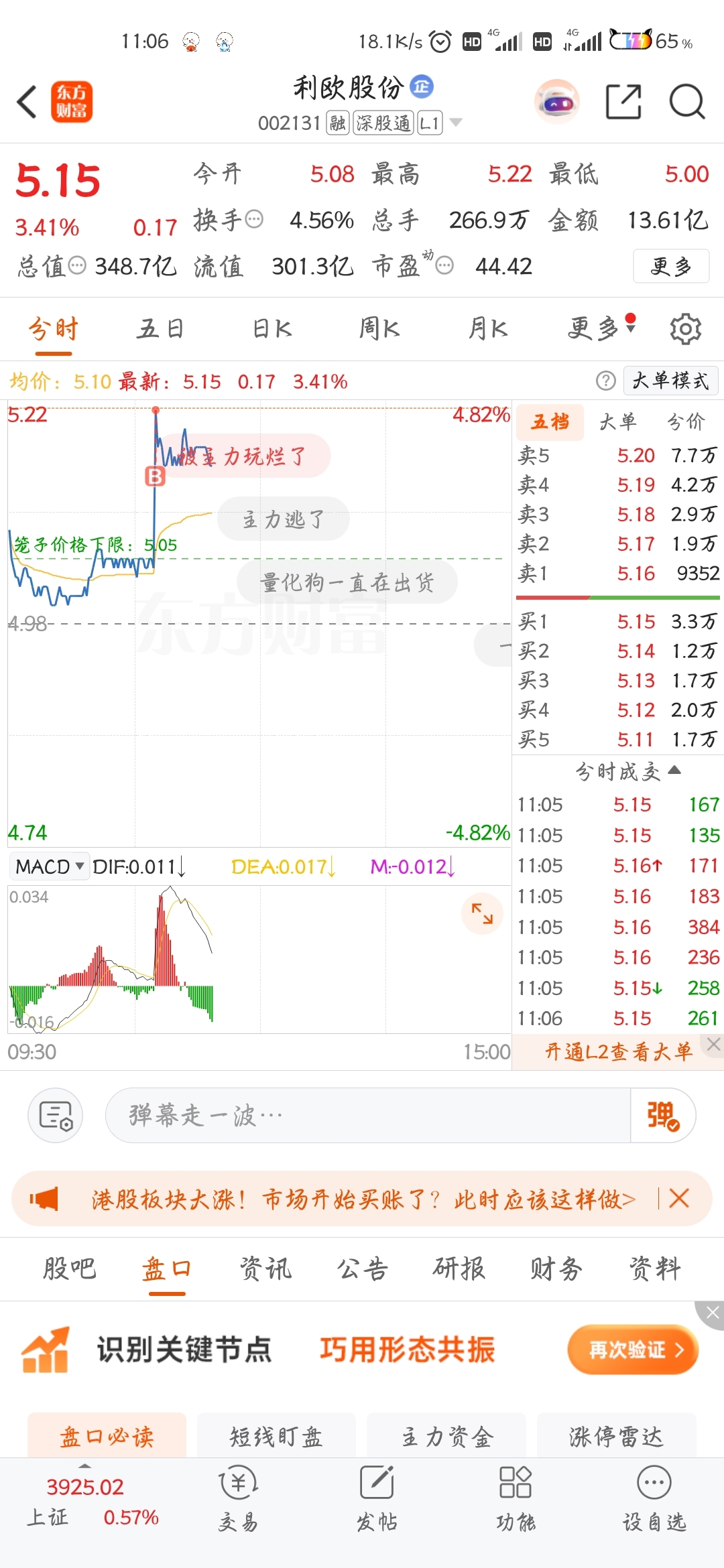Tap the share icon in header
This screenshot has width=724, height=1568.
point(623,102)
